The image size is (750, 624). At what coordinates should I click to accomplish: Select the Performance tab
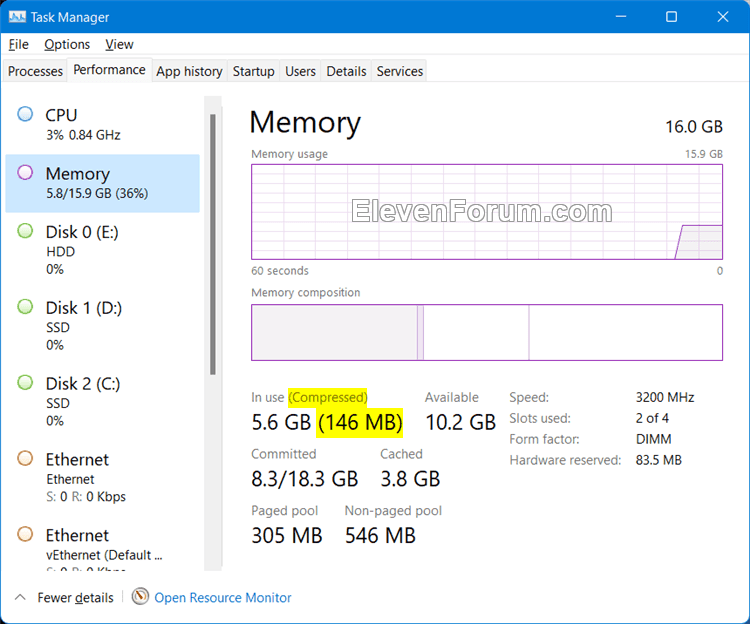110,70
